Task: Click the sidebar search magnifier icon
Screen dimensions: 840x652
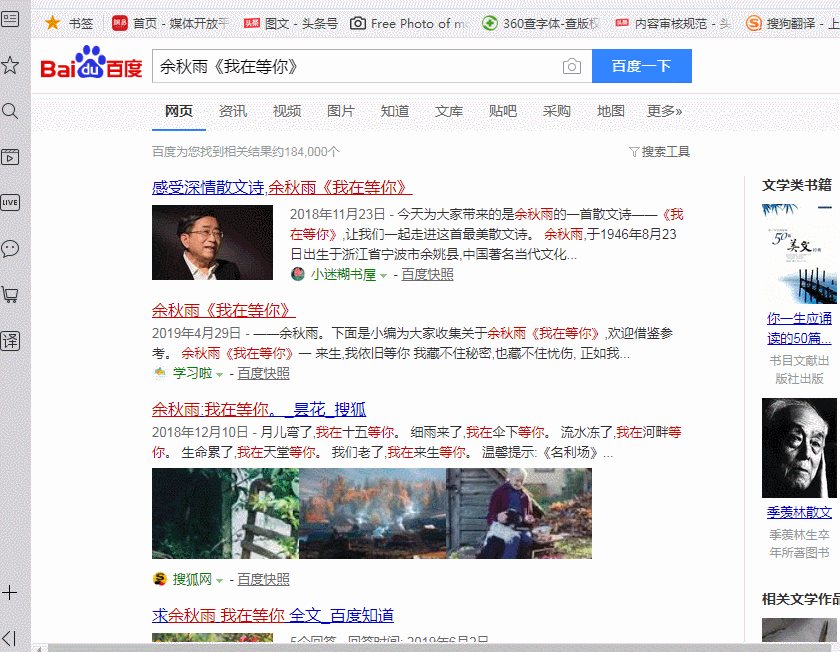Action: (10, 111)
